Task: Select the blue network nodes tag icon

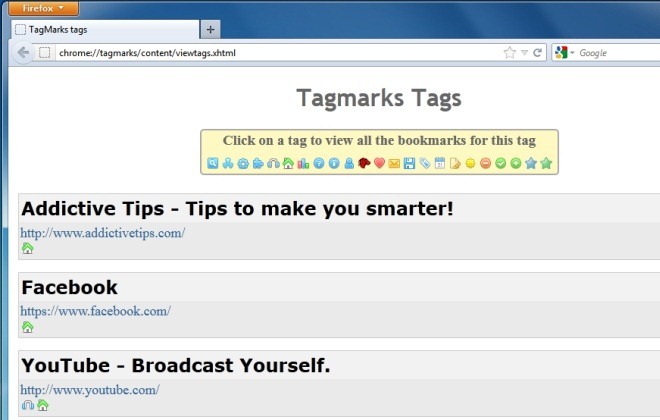Action: click(x=228, y=163)
